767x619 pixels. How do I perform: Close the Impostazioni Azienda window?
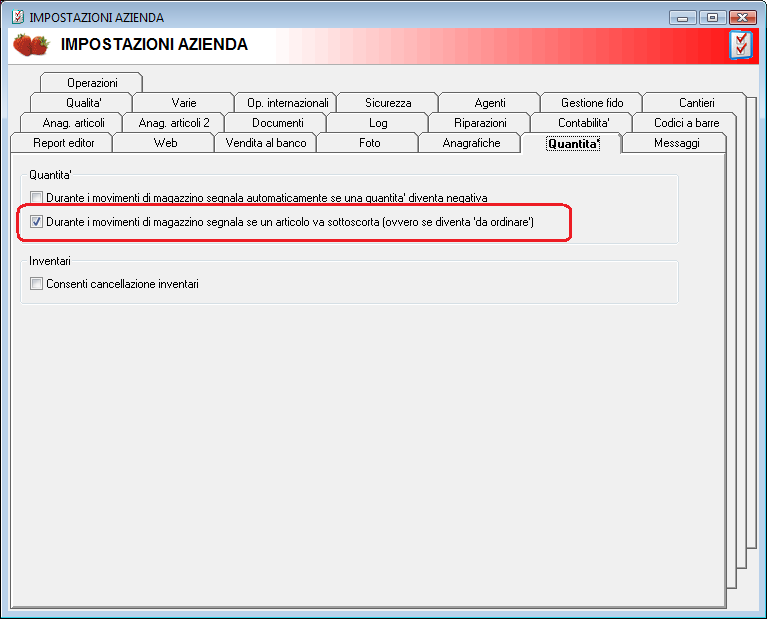743,18
